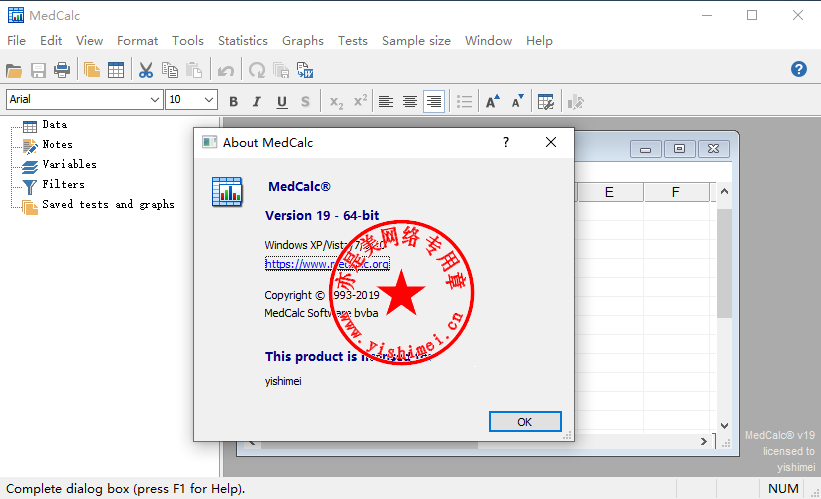Image resolution: width=821 pixels, height=499 pixels.
Task: Click the Cut scissors icon
Action: click(146, 70)
